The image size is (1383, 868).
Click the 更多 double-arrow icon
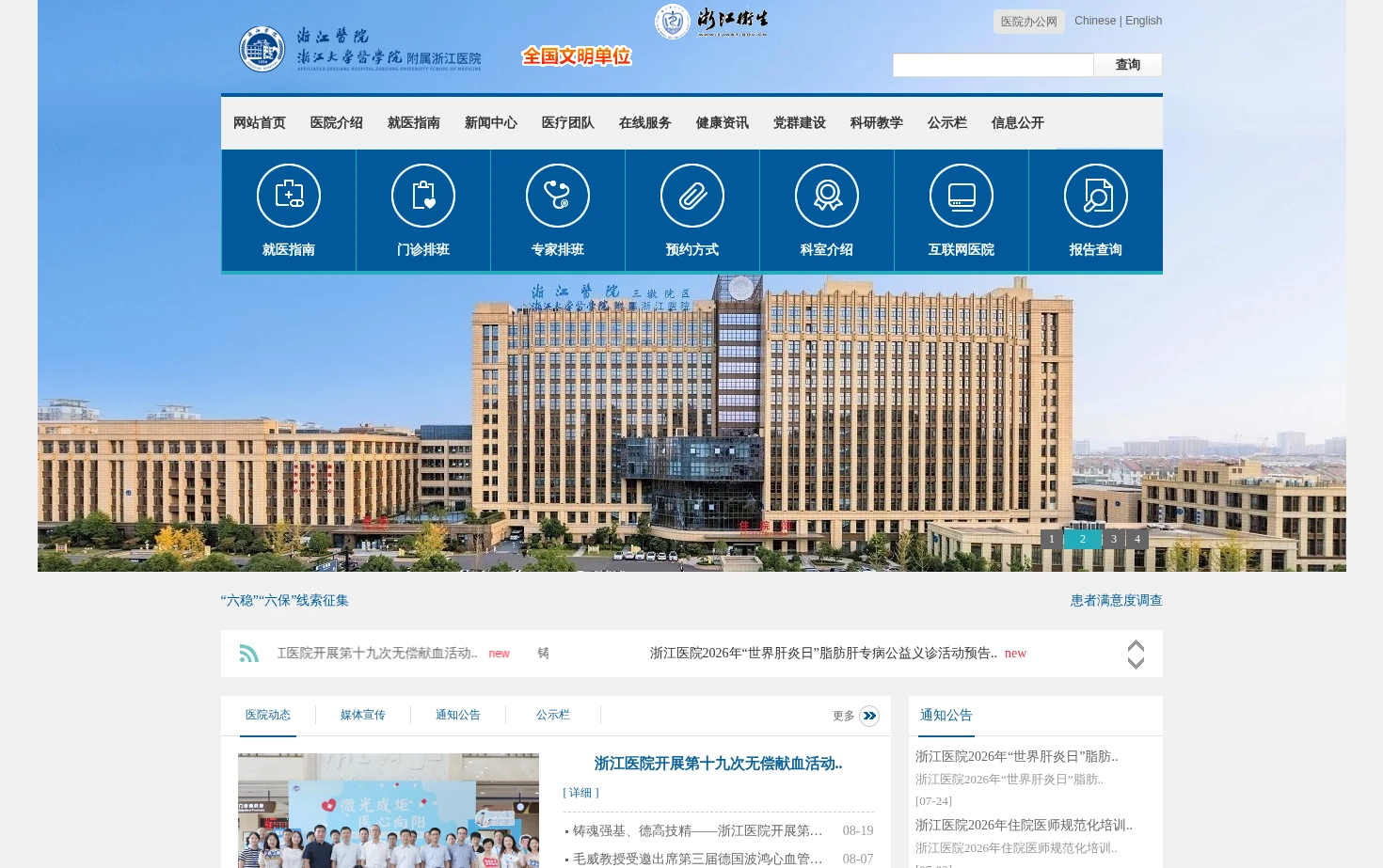(x=869, y=716)
